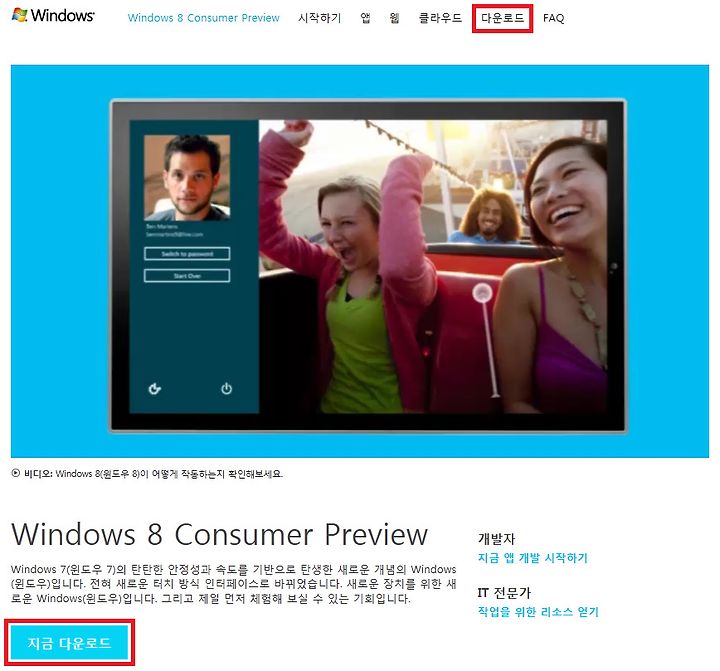The image size is (720, 671).
Task: Play the Windows 8 promo video thumbnail
Action: (360, 261)
